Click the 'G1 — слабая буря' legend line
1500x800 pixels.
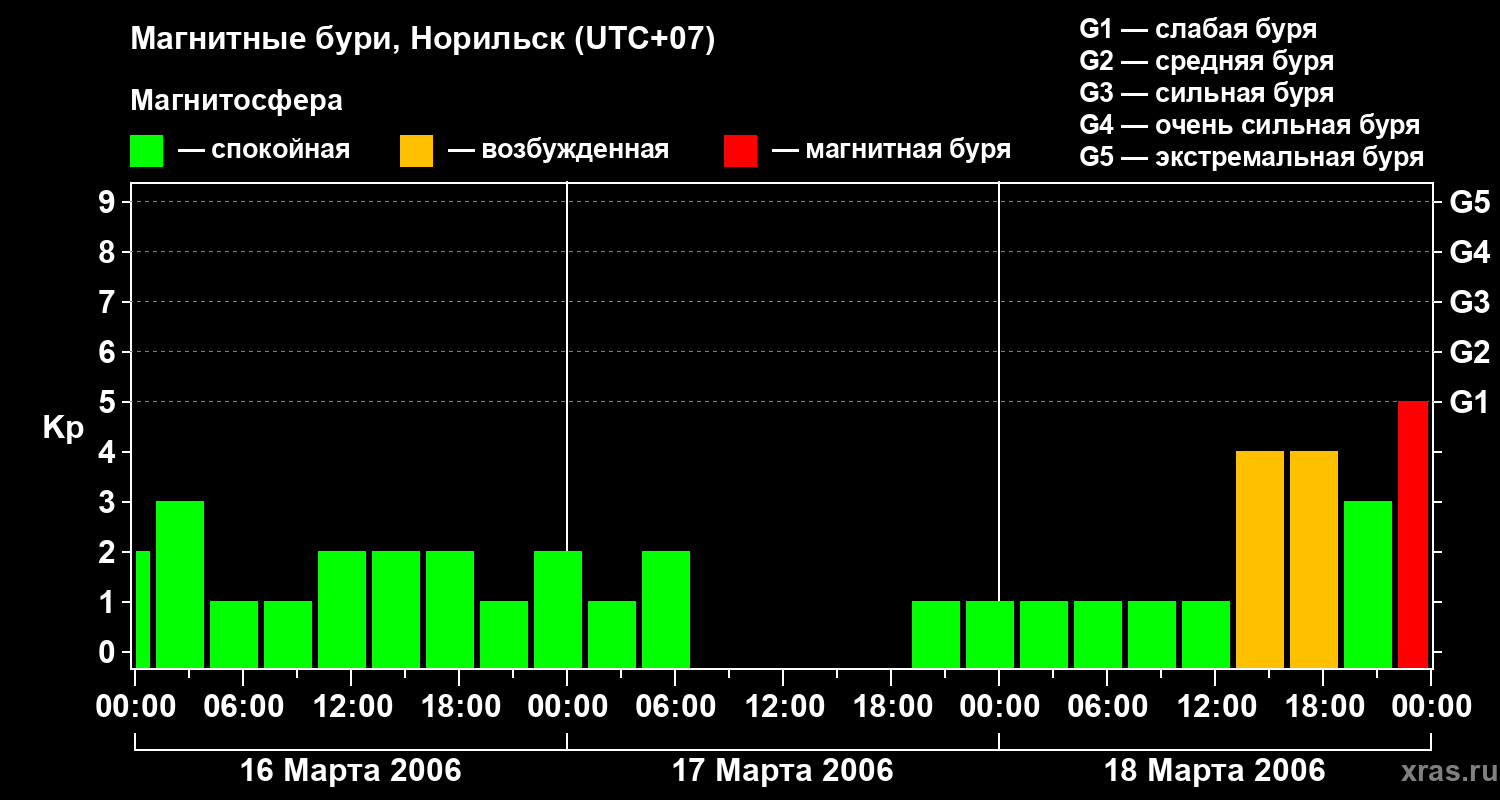[1198, 30]
